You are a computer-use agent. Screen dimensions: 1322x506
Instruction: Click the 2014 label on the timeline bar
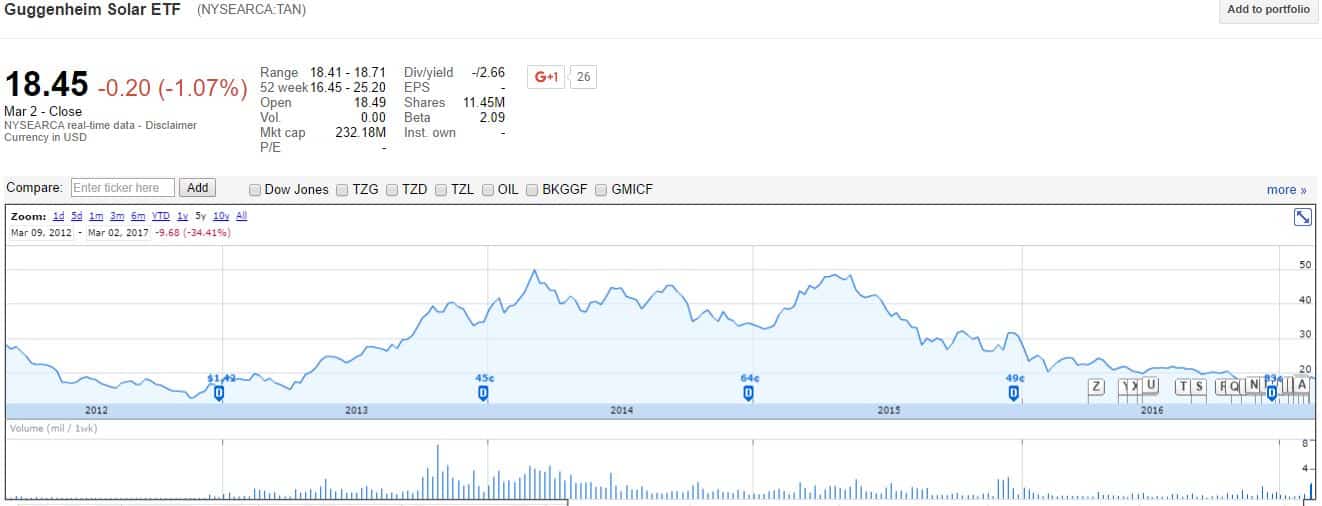click(x=622, y=410)
